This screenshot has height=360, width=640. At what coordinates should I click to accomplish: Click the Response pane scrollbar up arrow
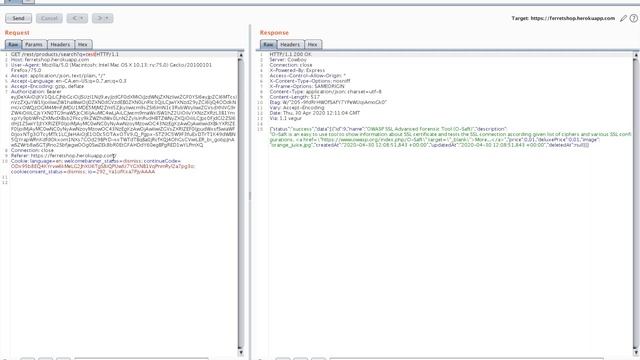point(636,55)
